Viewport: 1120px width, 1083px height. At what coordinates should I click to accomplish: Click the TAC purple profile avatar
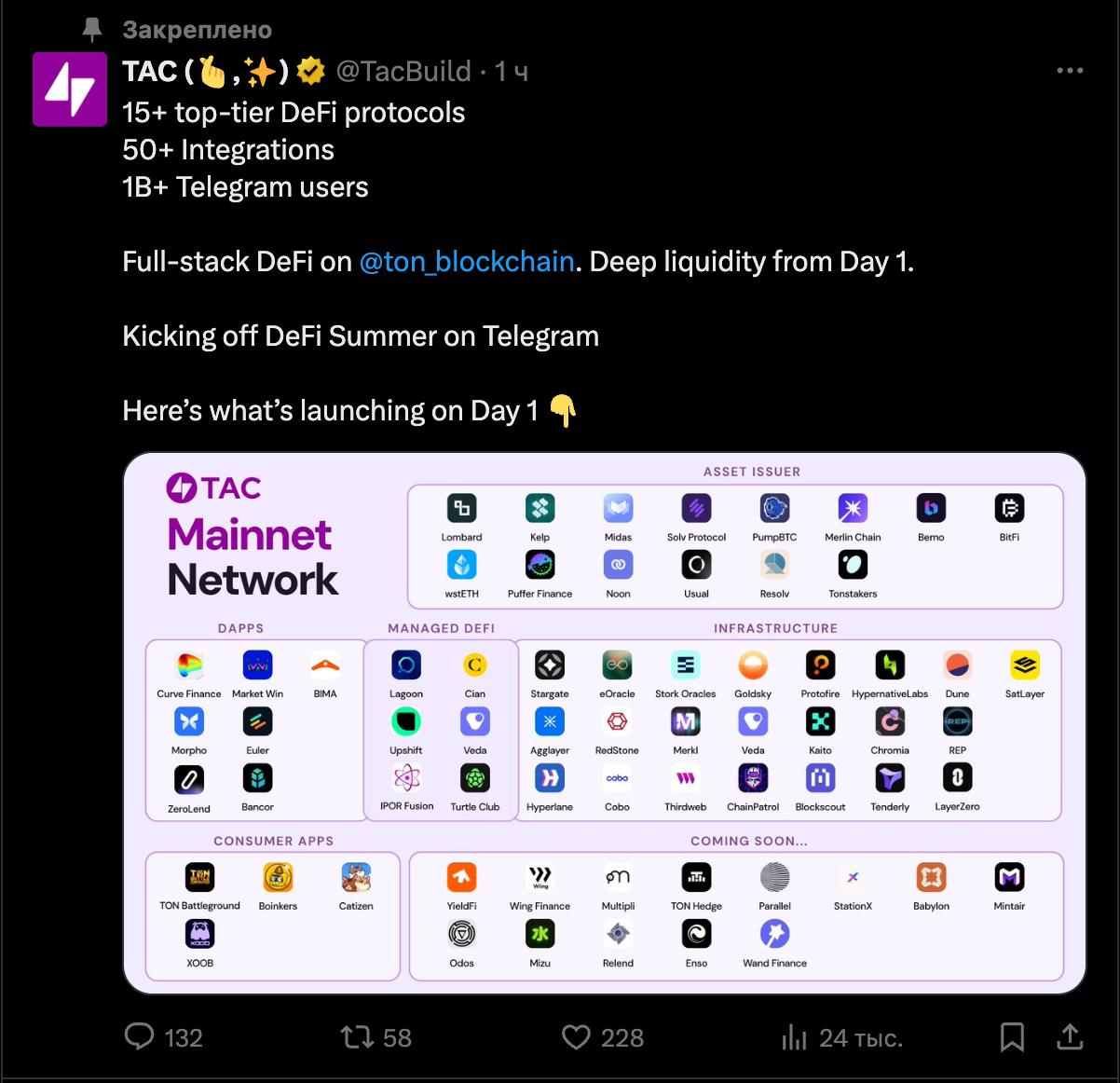tap(70, 89)
